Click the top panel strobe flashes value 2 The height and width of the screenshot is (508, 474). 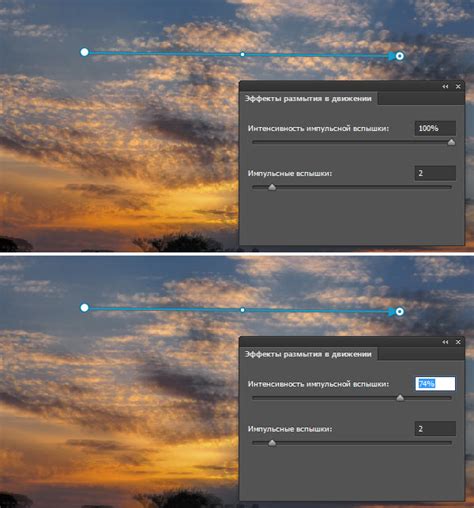point(435,173)
